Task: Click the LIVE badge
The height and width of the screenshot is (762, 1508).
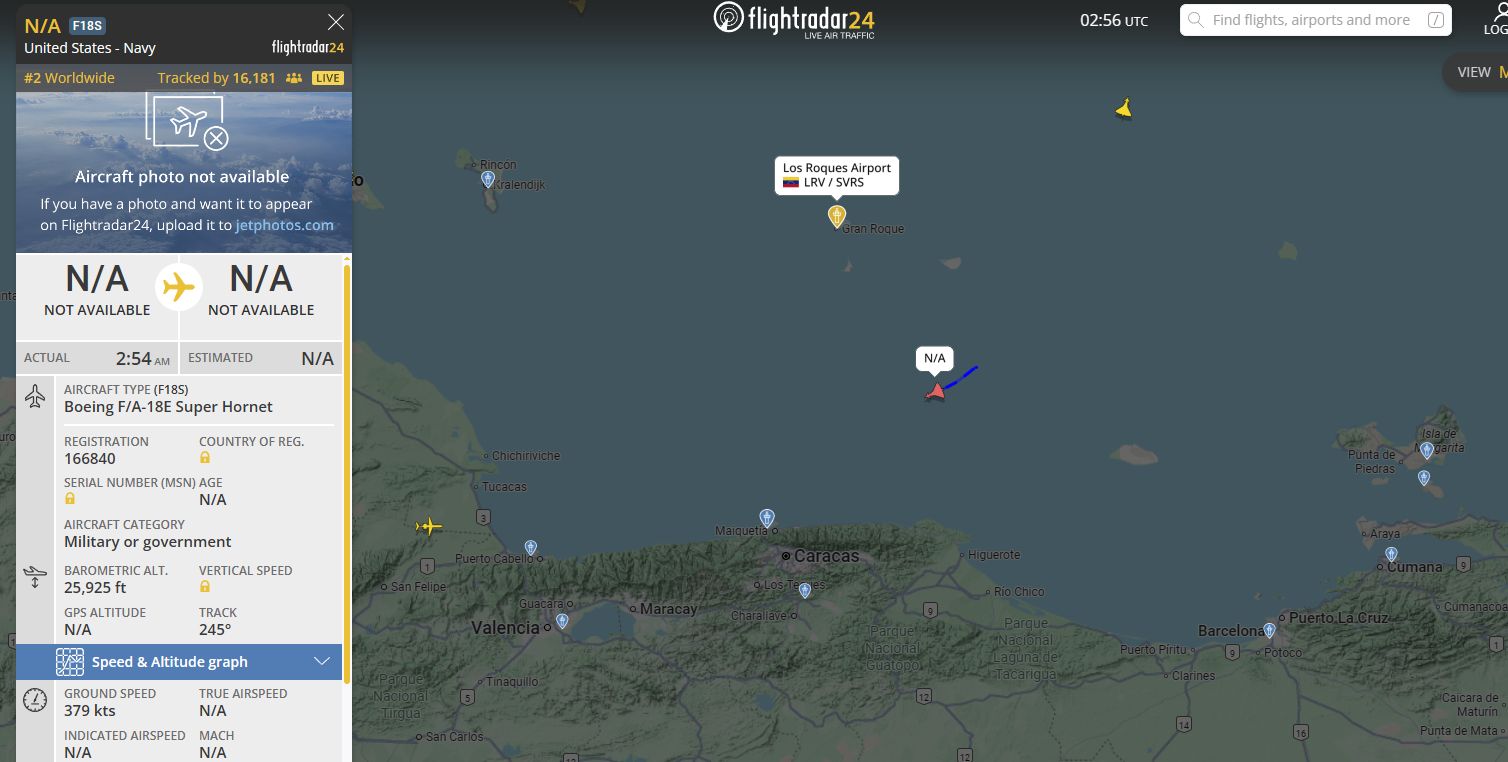Action: (x=327, y=78)
